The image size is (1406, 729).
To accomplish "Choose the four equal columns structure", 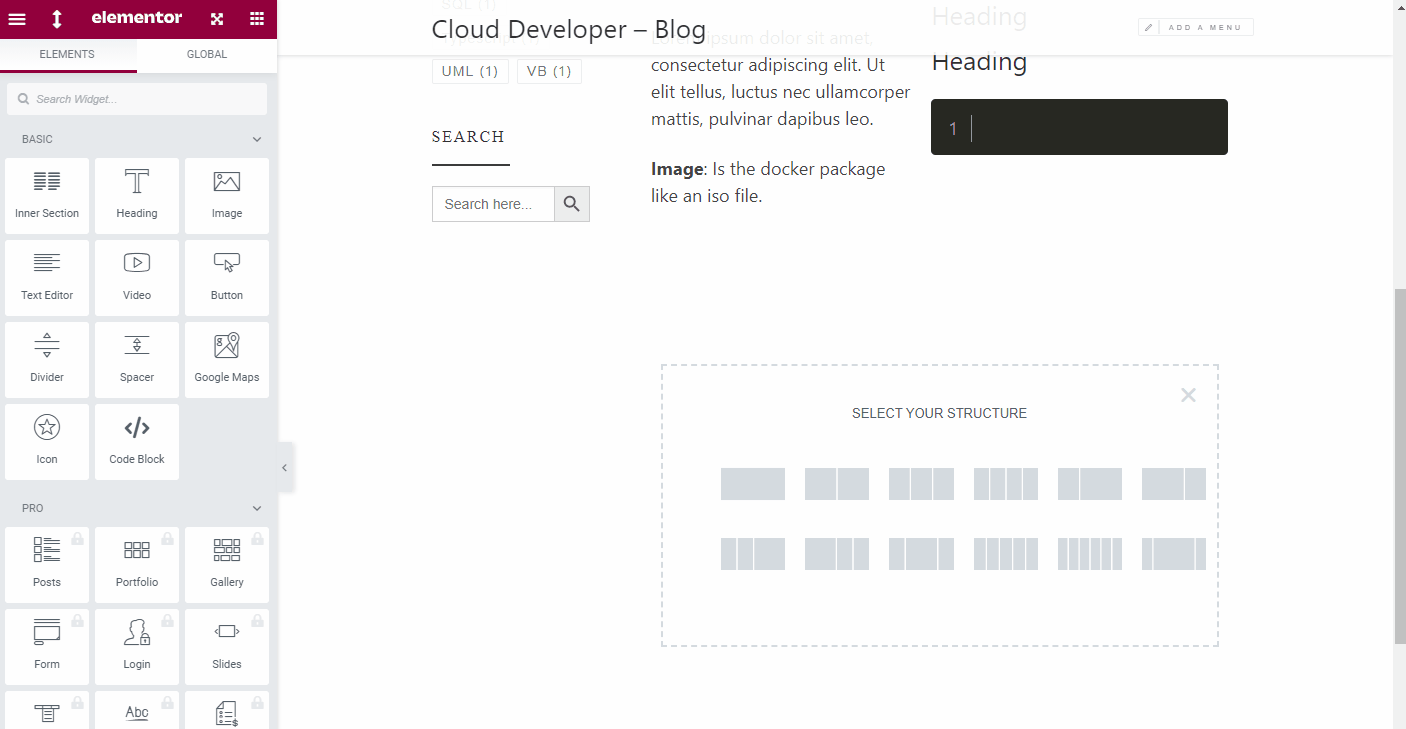I will pos(1006,484).
